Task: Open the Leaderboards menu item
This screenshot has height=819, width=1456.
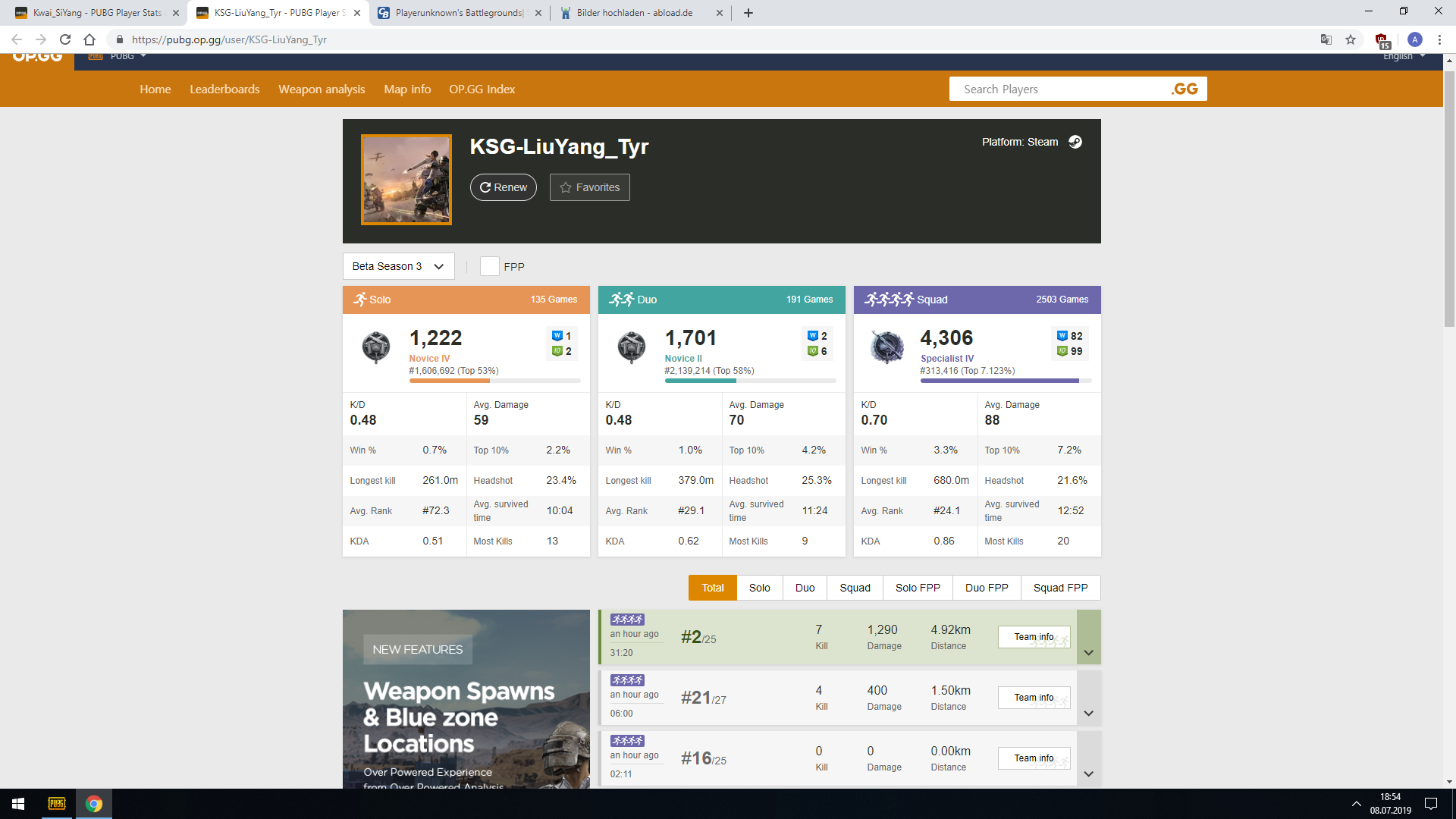Action: click(x=224, y=89)
